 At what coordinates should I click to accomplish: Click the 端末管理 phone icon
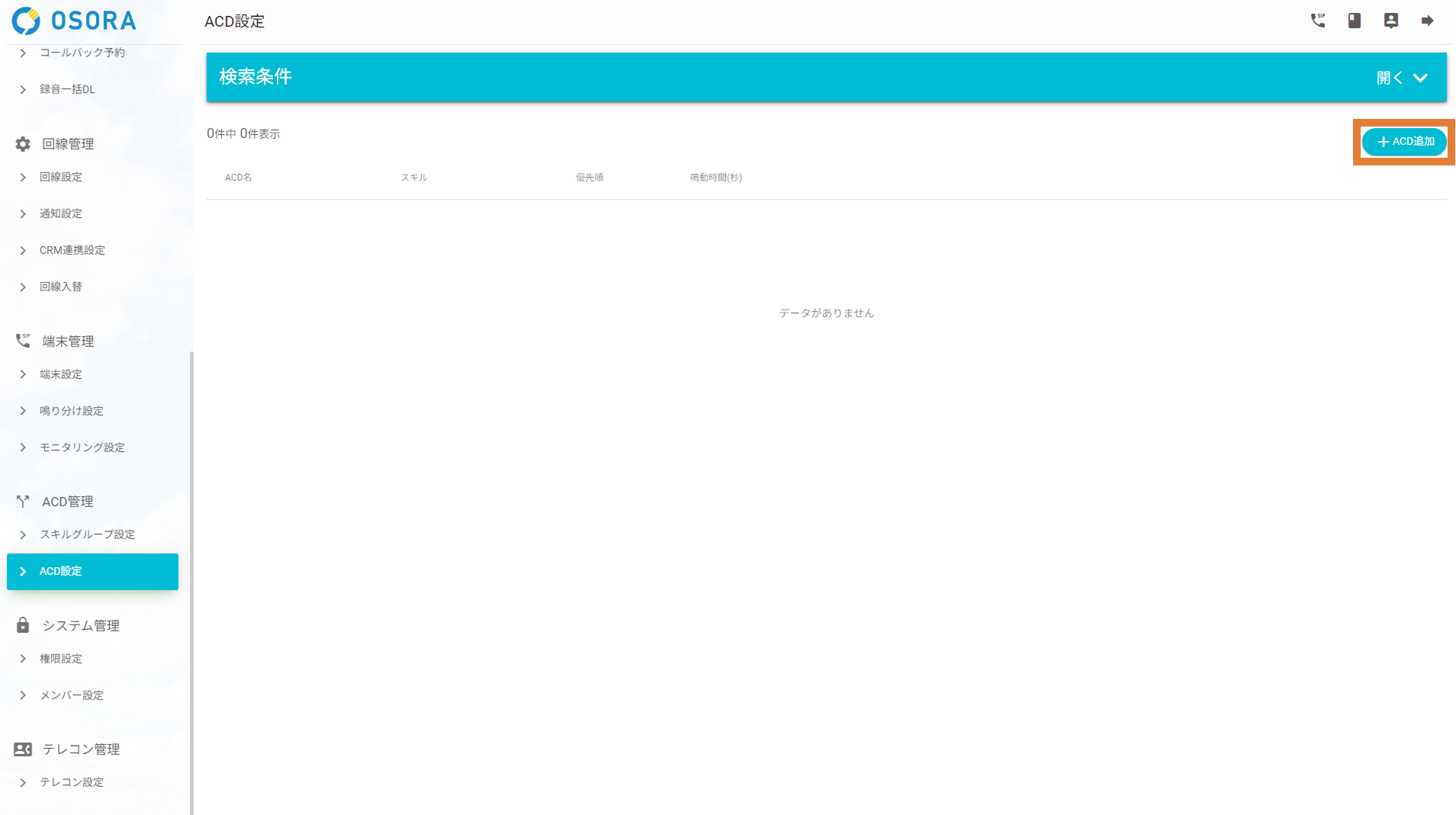coord(23,341)
